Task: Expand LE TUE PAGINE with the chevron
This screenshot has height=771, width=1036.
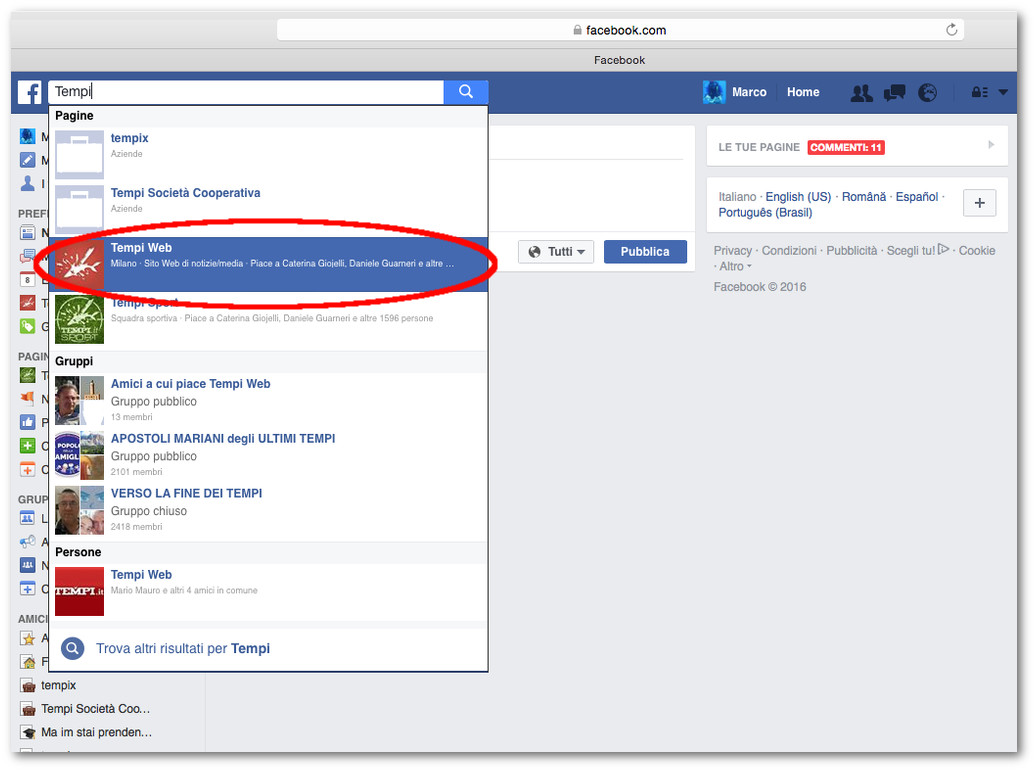Action: tap(992, 145)
